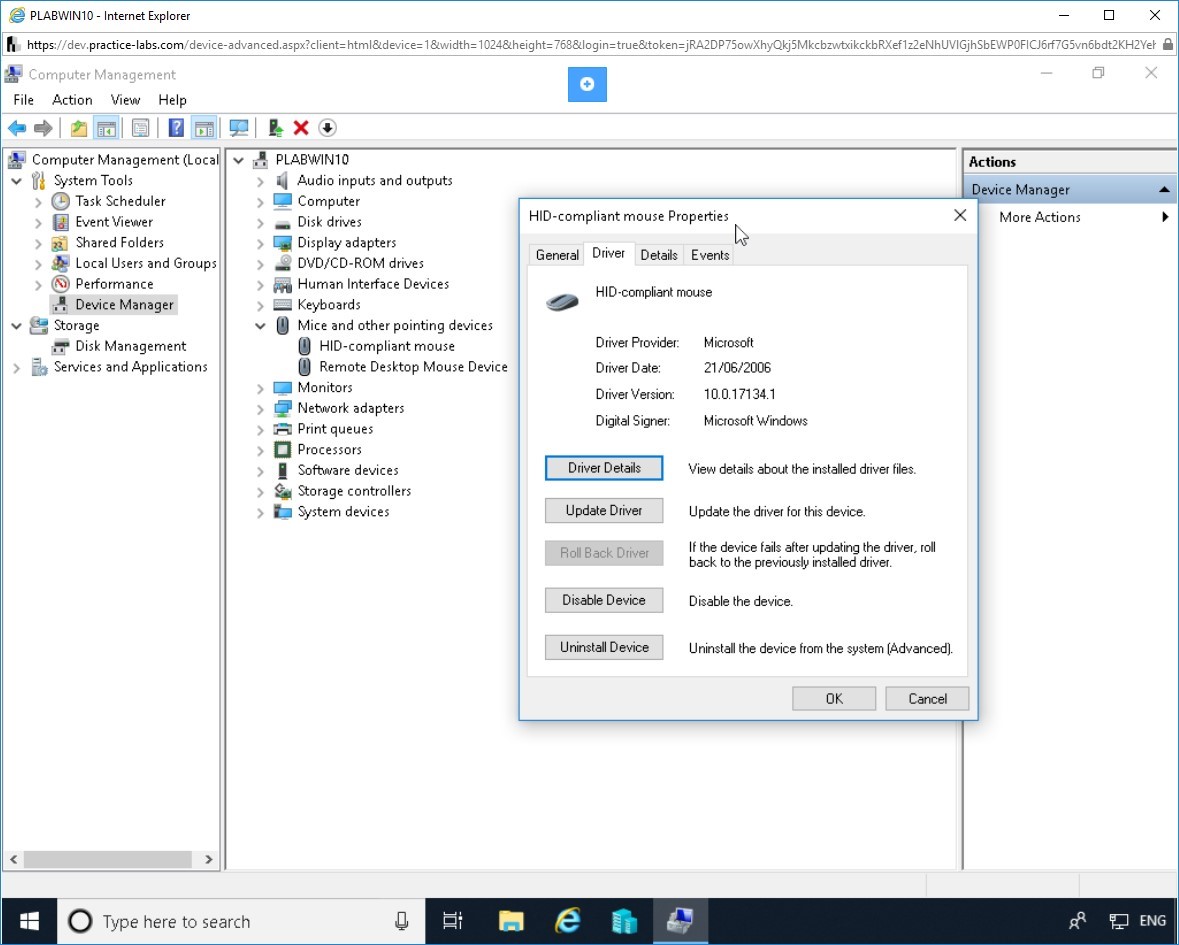Image resolution: width=1179 pixels, height=945 pixels.
Task: Open More Actions in Actions pane
Action: coord(1039,217)
